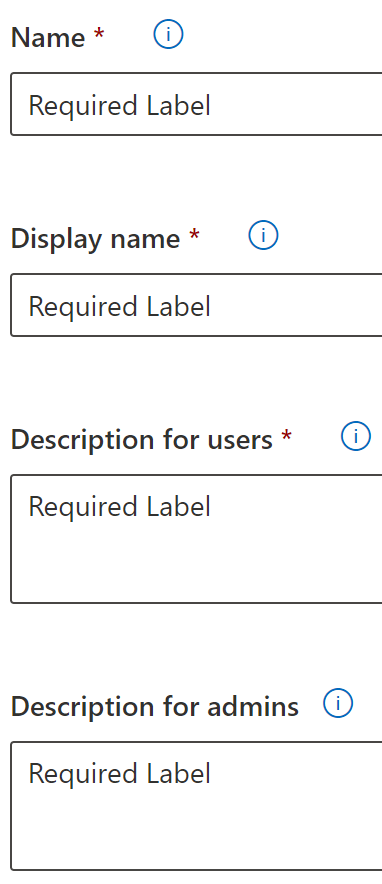Open the Display name info tooltip icon
The height and width of the screenshot is (884, 382).
(263, 235)
